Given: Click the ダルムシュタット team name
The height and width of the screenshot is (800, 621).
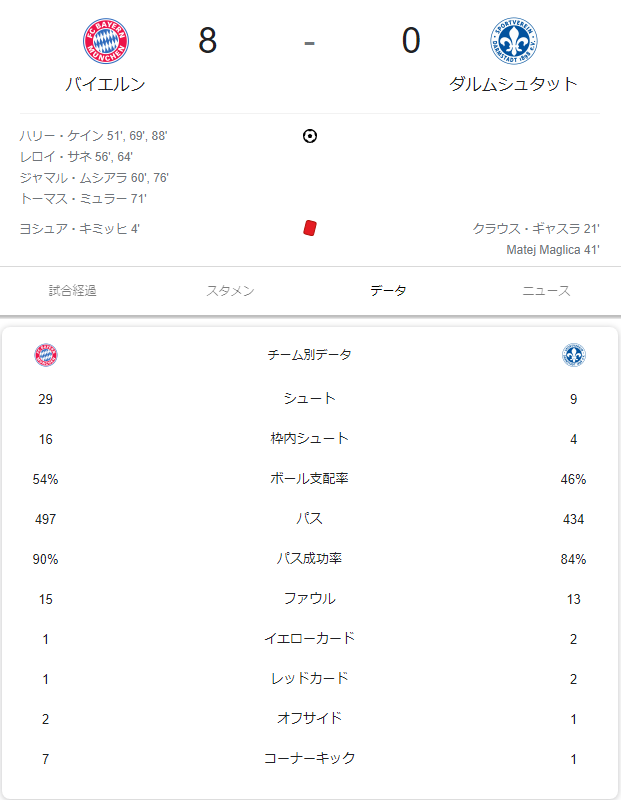Looking at the screenshot, I should pos(514,85).
